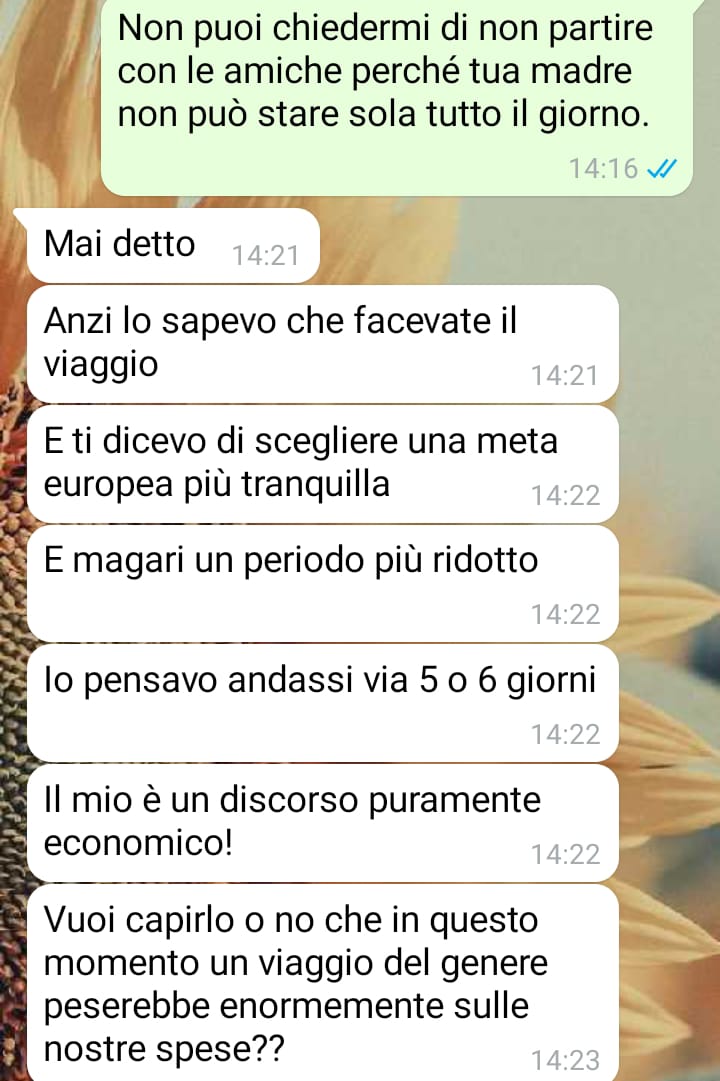Click the 14:16 timestamp on the sent message

click(603, 168)
